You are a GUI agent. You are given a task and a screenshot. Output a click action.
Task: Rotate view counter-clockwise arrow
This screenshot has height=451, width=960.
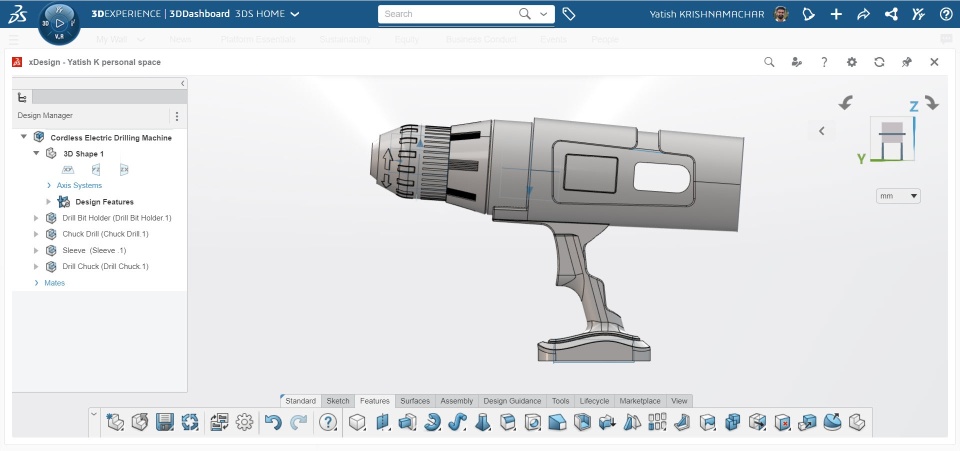tap(846, 103)
